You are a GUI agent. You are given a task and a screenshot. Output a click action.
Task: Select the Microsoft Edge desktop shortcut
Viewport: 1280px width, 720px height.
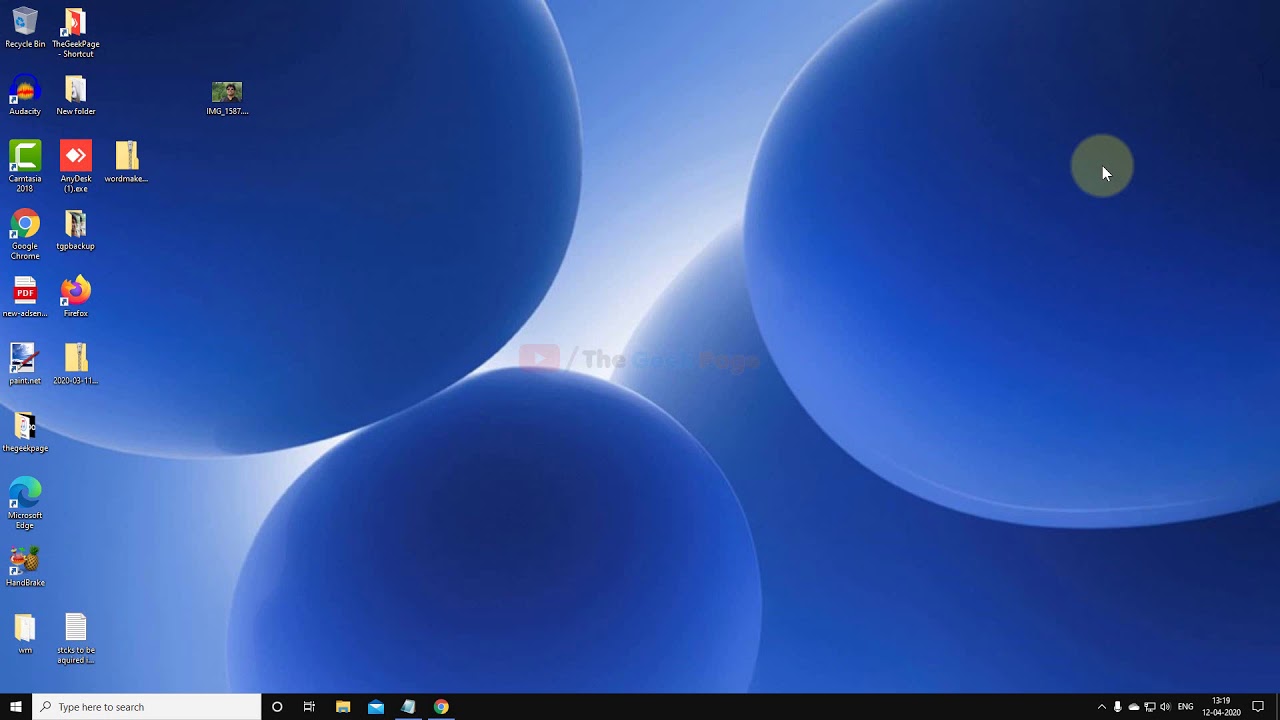[x=25, y=503]
